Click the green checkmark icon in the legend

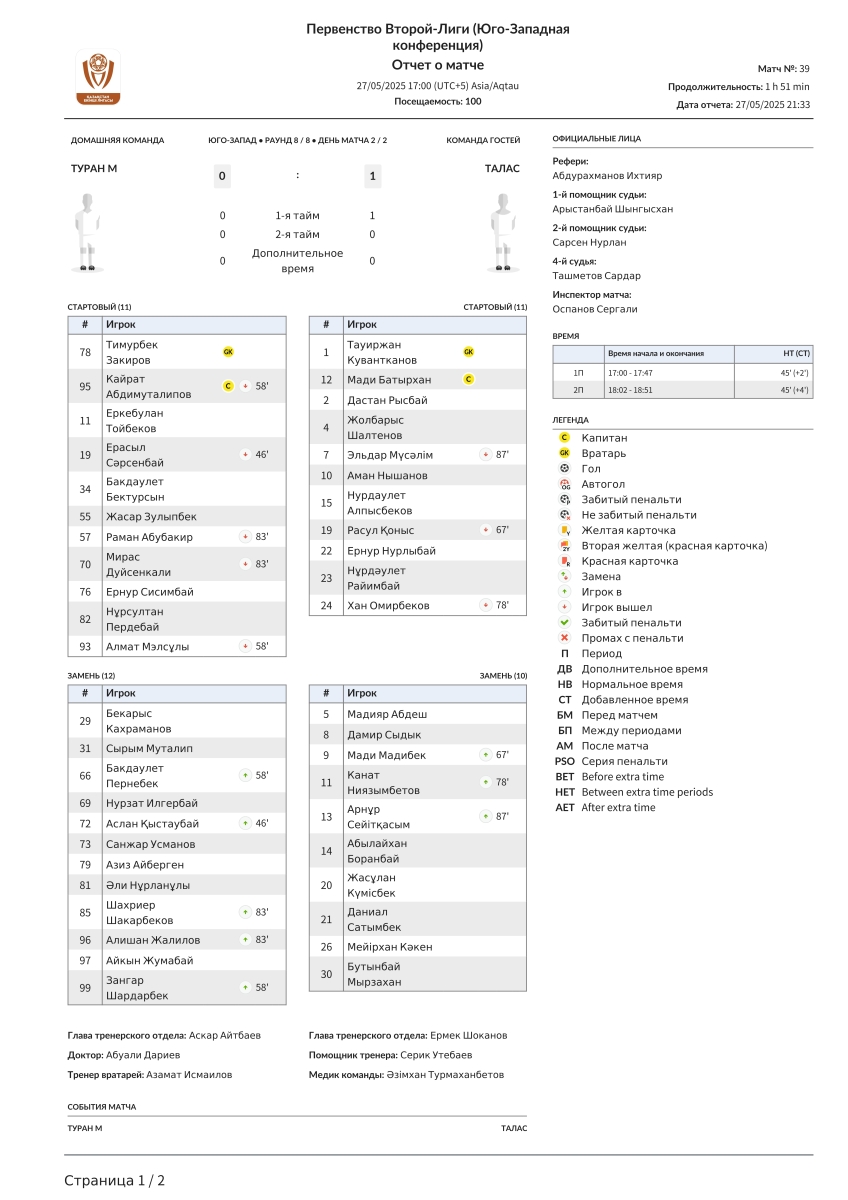(x=565, y=623)
